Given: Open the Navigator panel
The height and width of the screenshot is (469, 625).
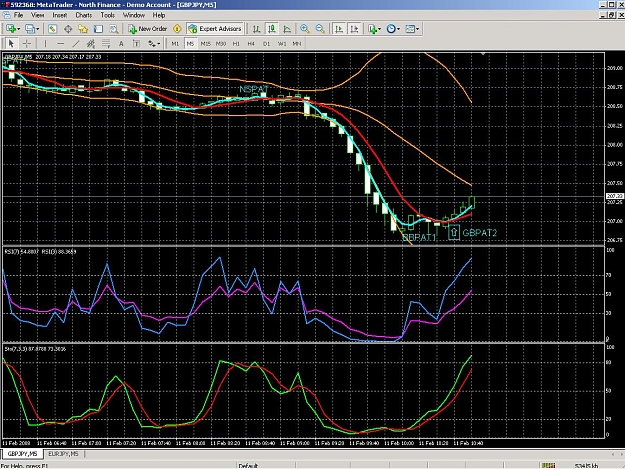Looking at the screenshot, I should pos(83,29).
